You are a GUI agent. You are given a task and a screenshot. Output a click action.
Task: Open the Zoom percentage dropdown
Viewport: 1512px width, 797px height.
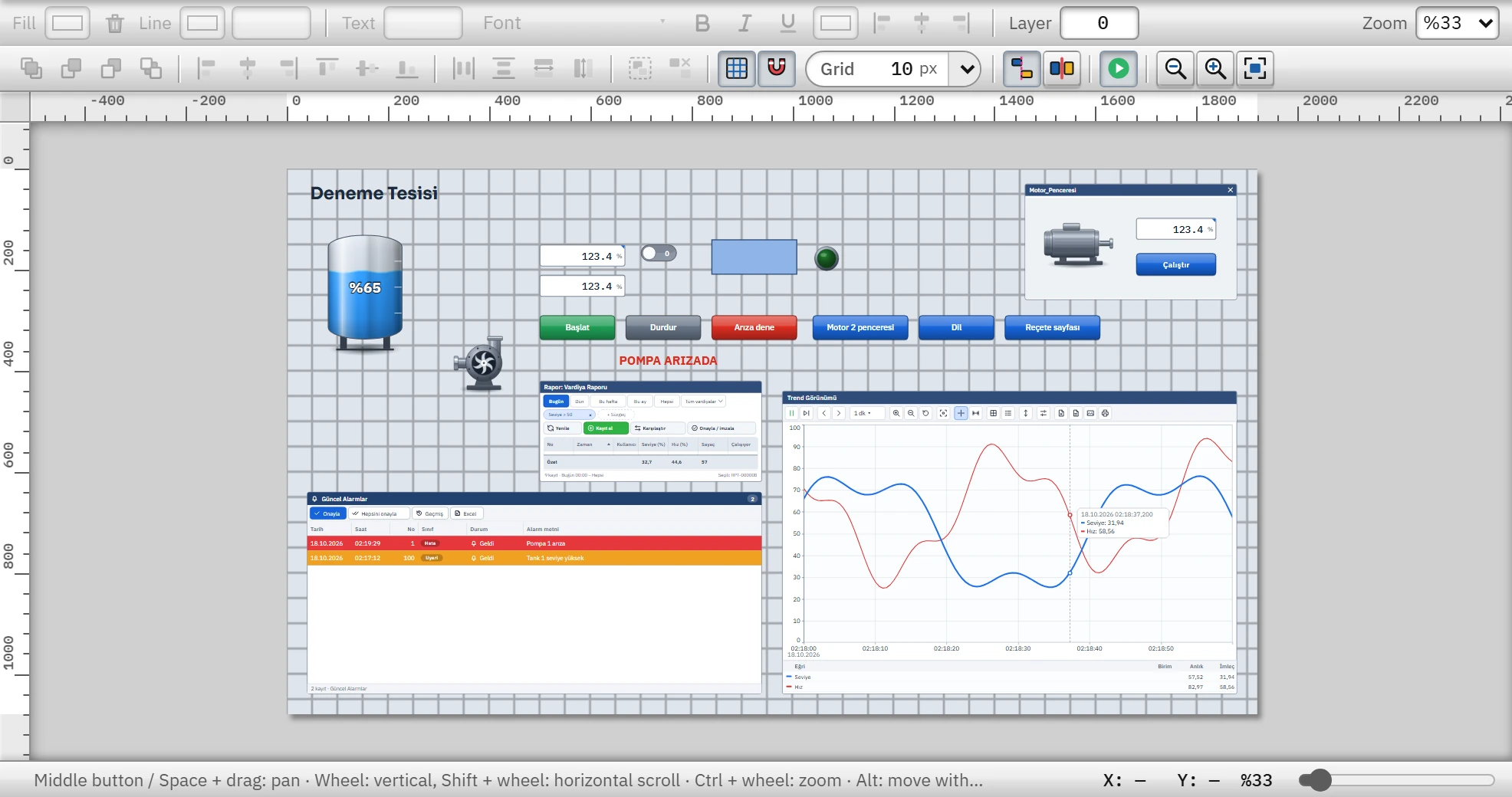(1457, 23)
